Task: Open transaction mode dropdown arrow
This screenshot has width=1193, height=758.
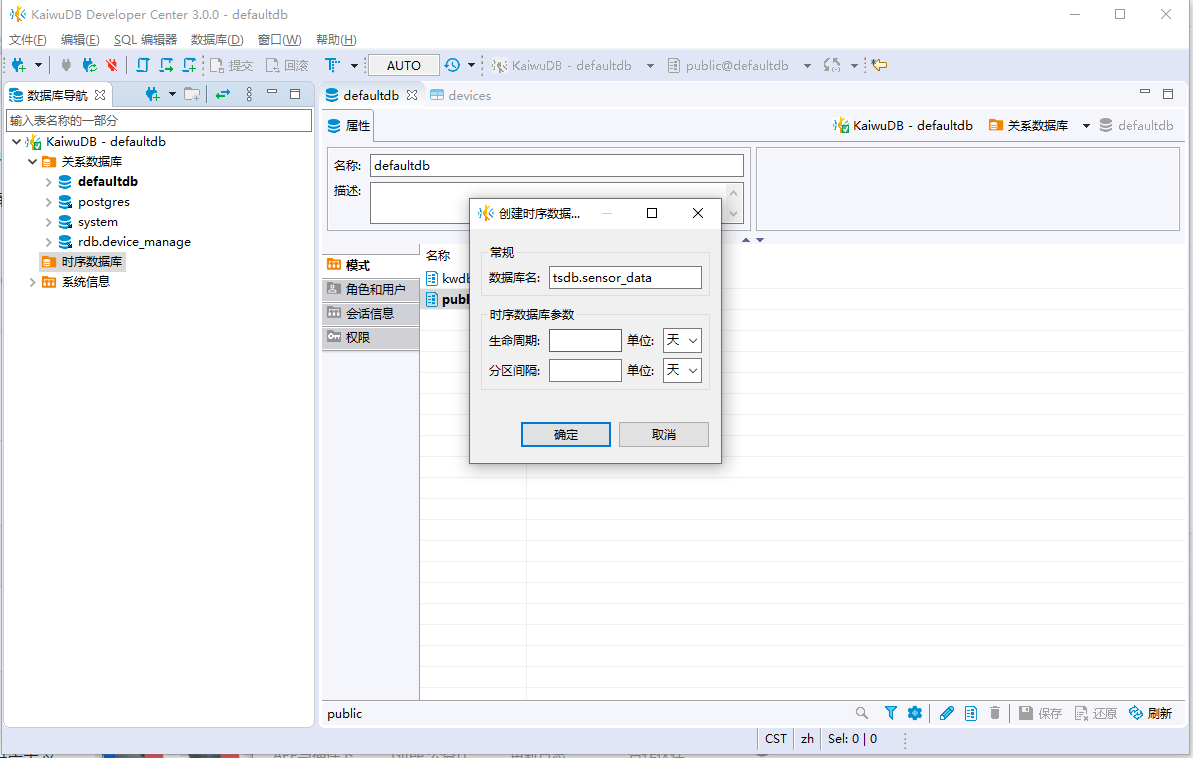Action: pyautogui.click(x=354, y=65)
